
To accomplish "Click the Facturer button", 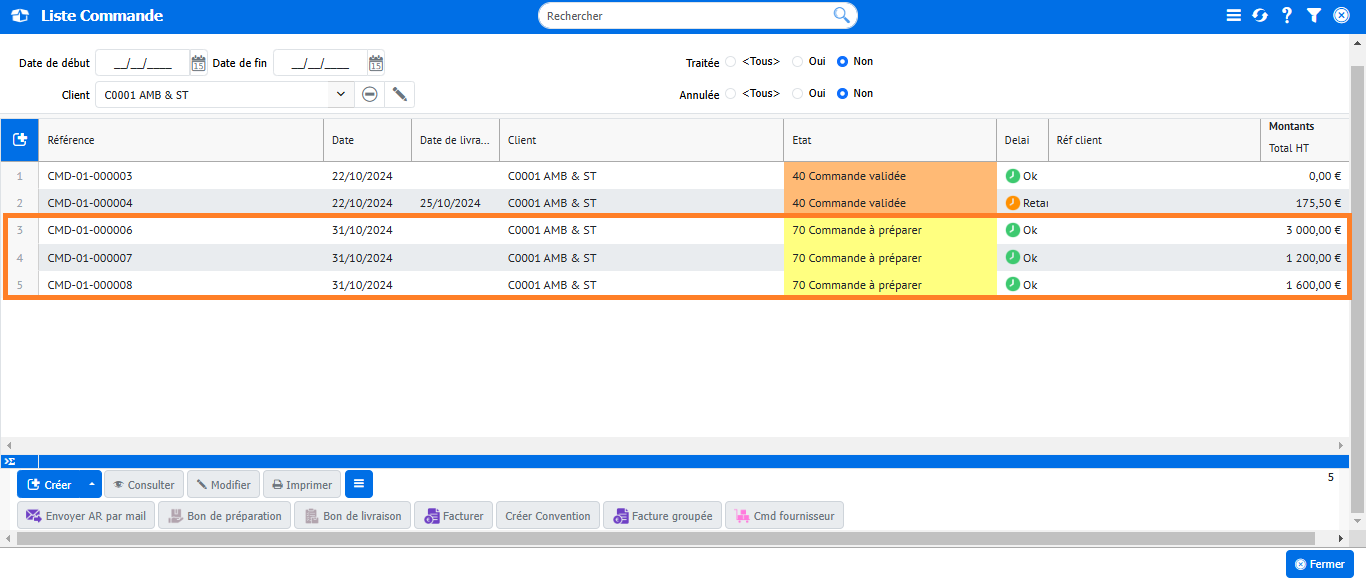I will (x=454, y=516).
